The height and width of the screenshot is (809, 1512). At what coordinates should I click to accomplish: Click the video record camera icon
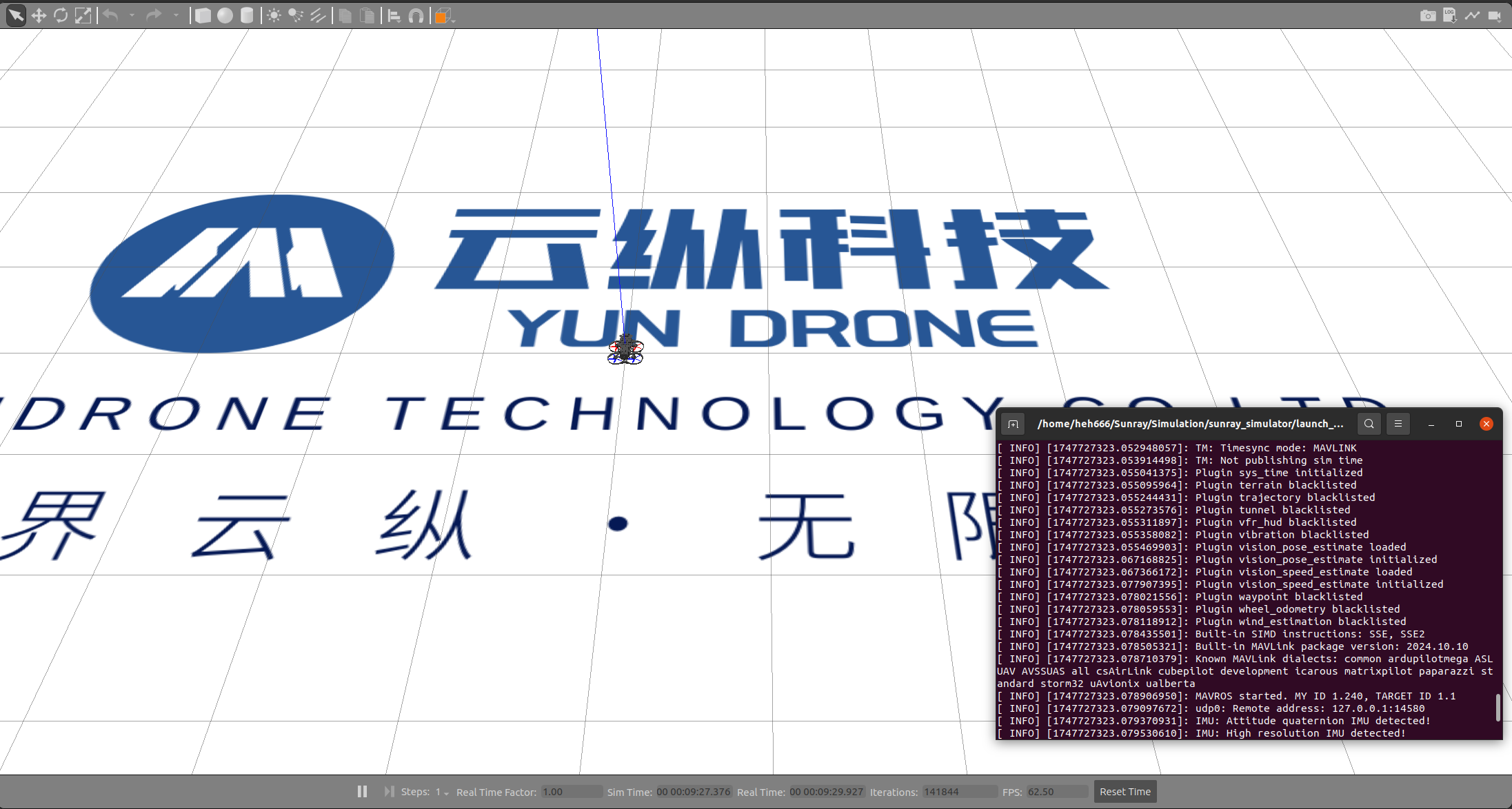click(1494, 15)
